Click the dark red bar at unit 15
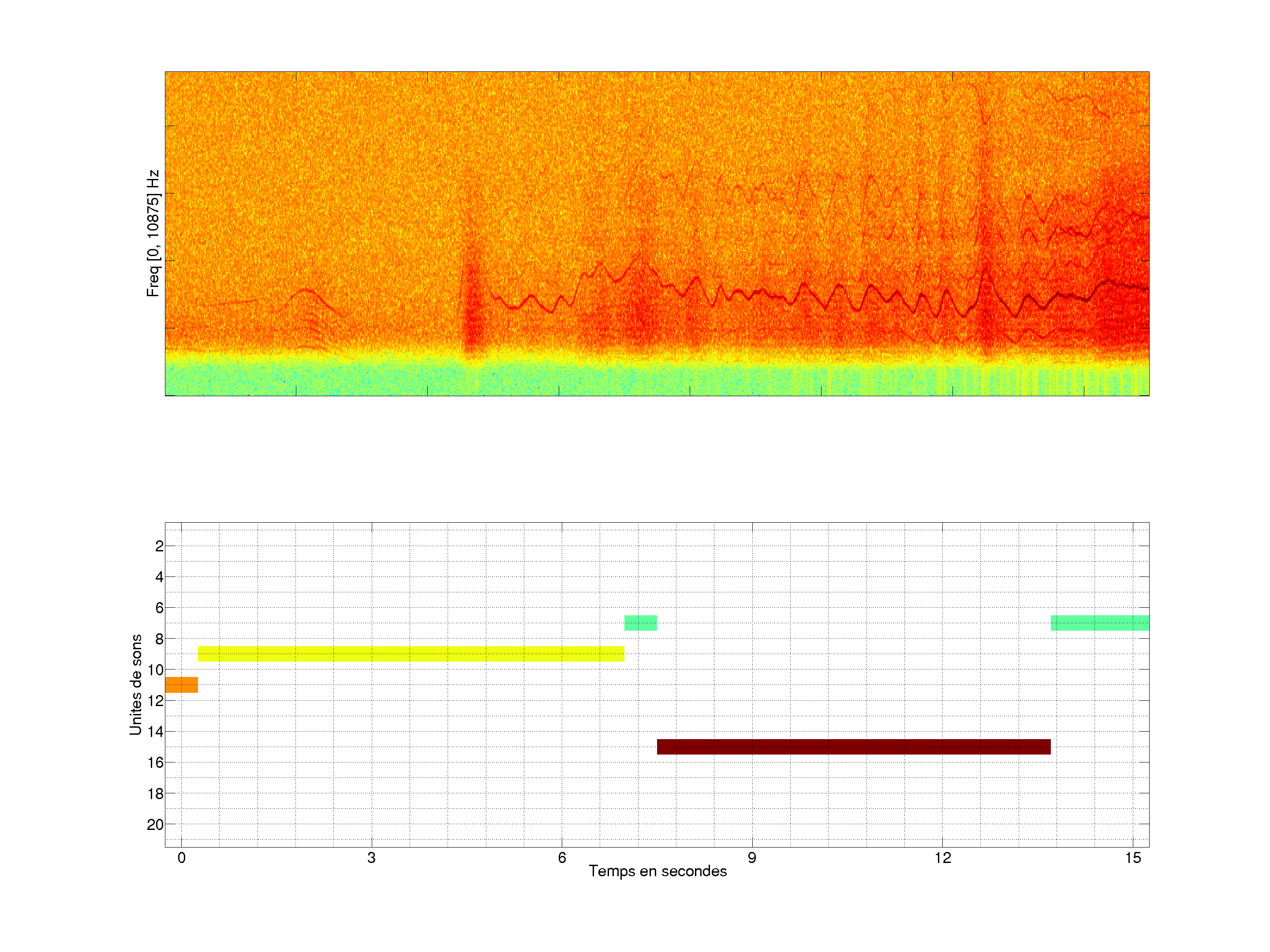Image resolution: width=1270 pixels, height=952 pixels. [x=854, y=747]
